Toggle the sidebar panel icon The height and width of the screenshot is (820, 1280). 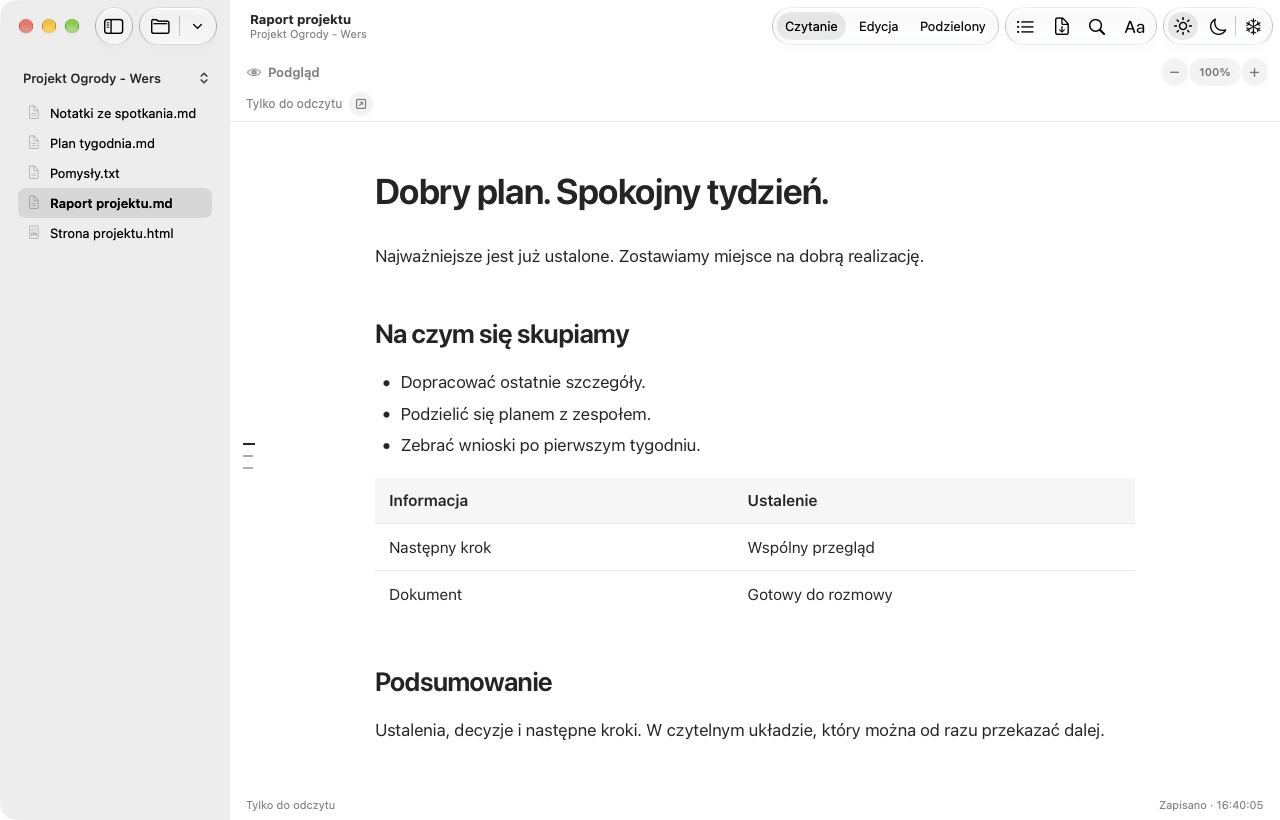click(114, 27)
